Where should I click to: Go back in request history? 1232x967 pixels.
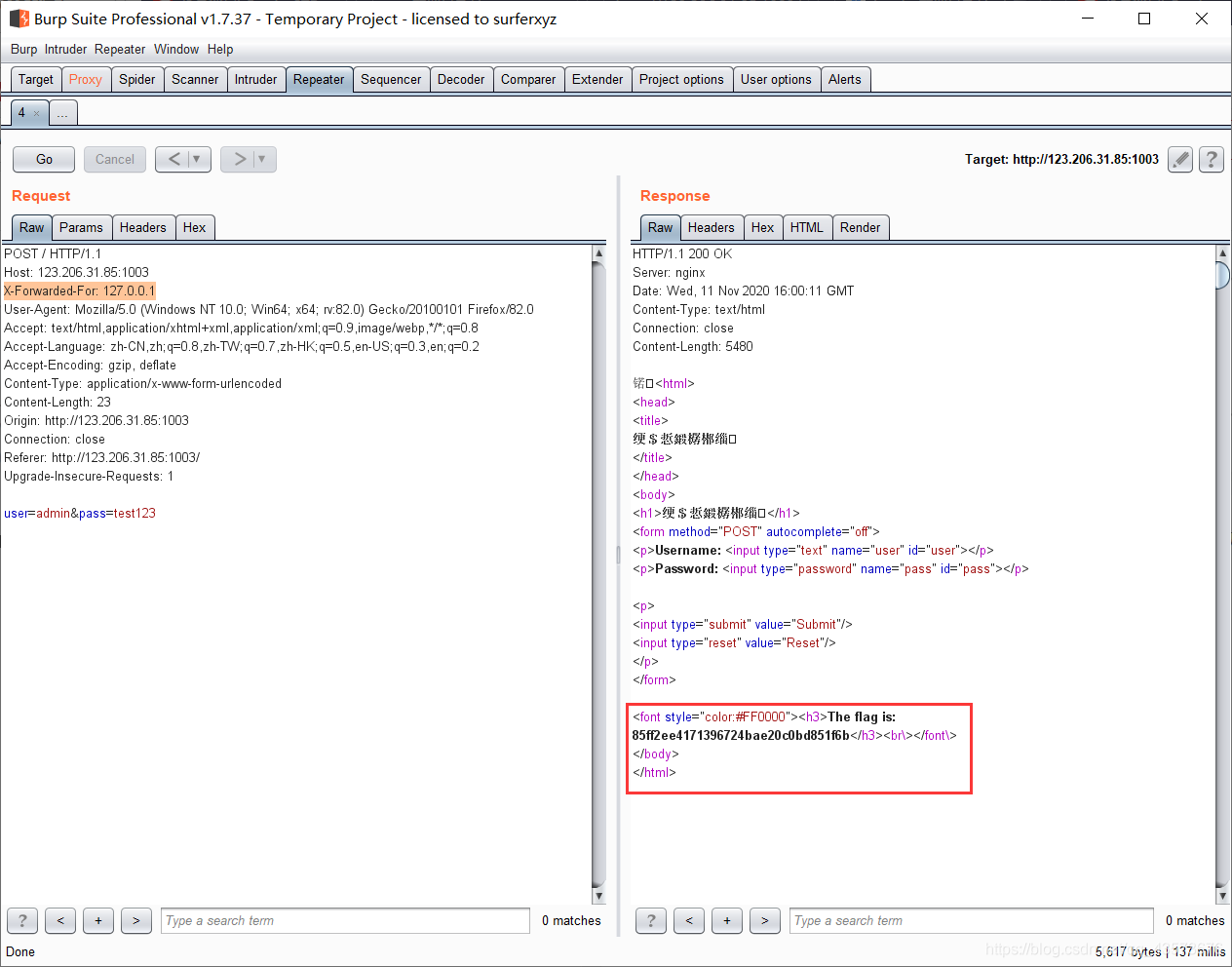[x=173, y=159]
